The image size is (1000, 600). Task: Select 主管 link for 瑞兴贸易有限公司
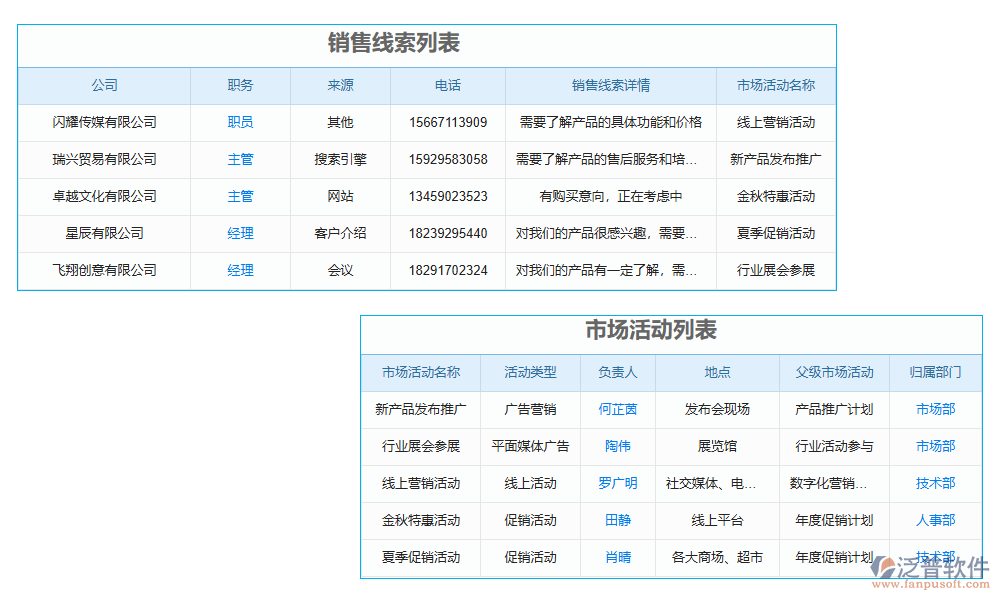[x=240, y=160]
